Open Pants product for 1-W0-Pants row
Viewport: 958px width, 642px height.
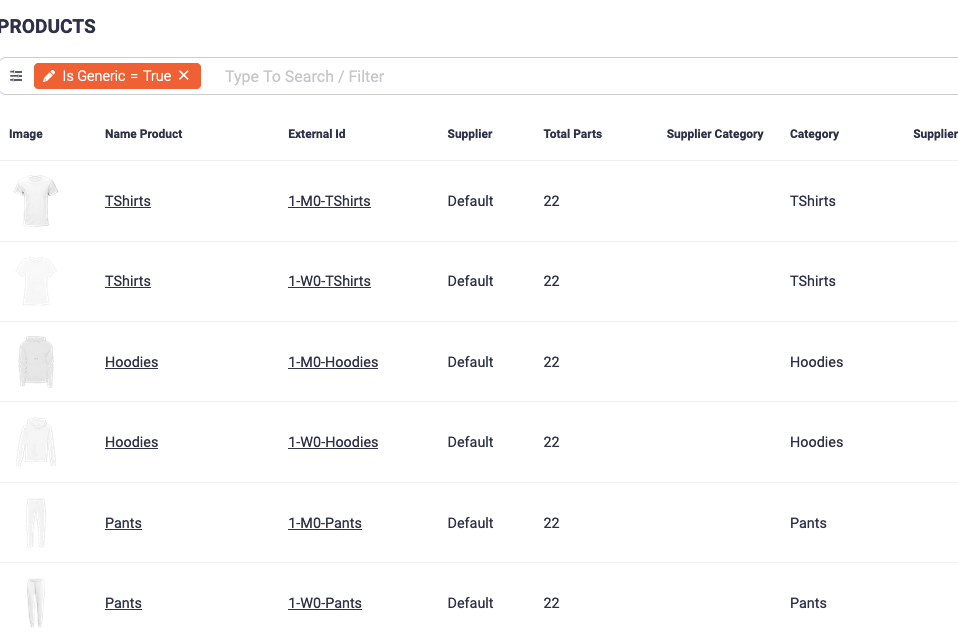123,603
